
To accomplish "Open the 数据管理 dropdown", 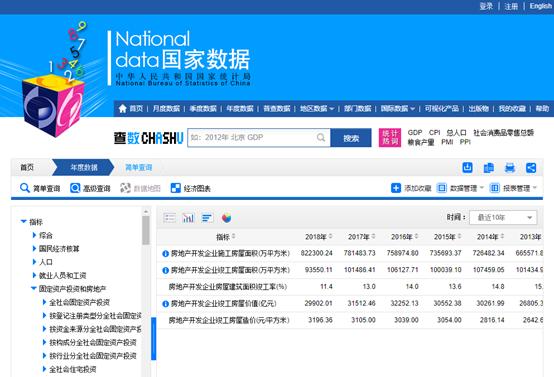I will (x=460, y=188).
